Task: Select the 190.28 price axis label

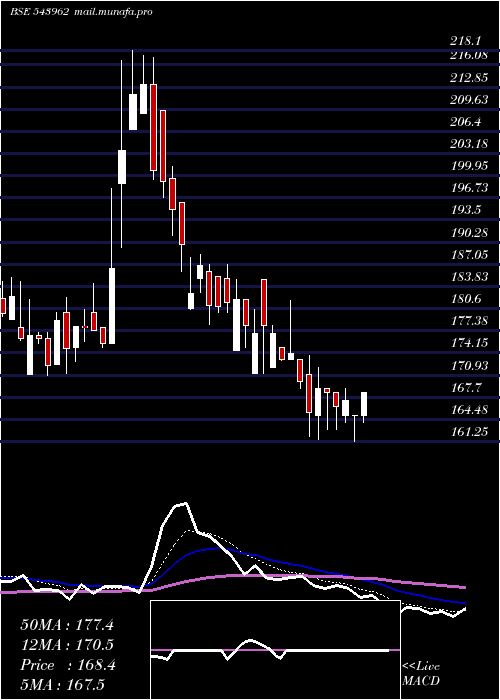Action: [469, 233]
